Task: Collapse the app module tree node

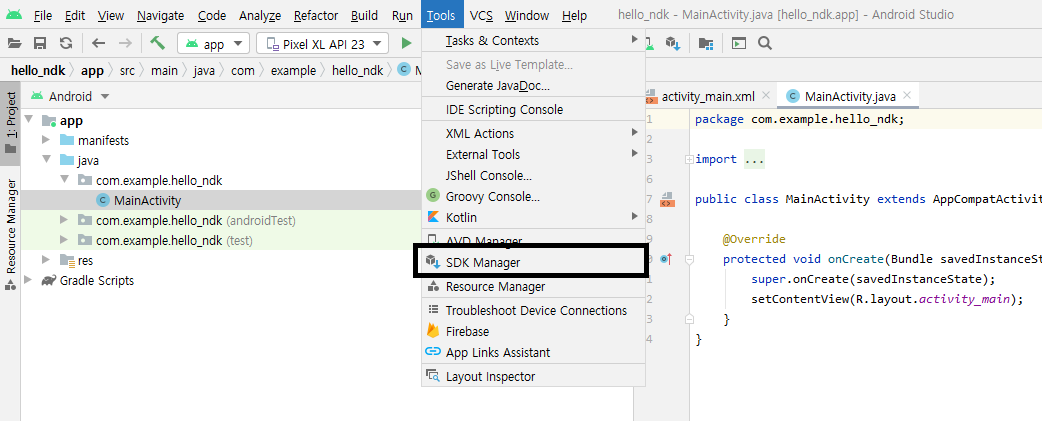Action: pos(29,120)
